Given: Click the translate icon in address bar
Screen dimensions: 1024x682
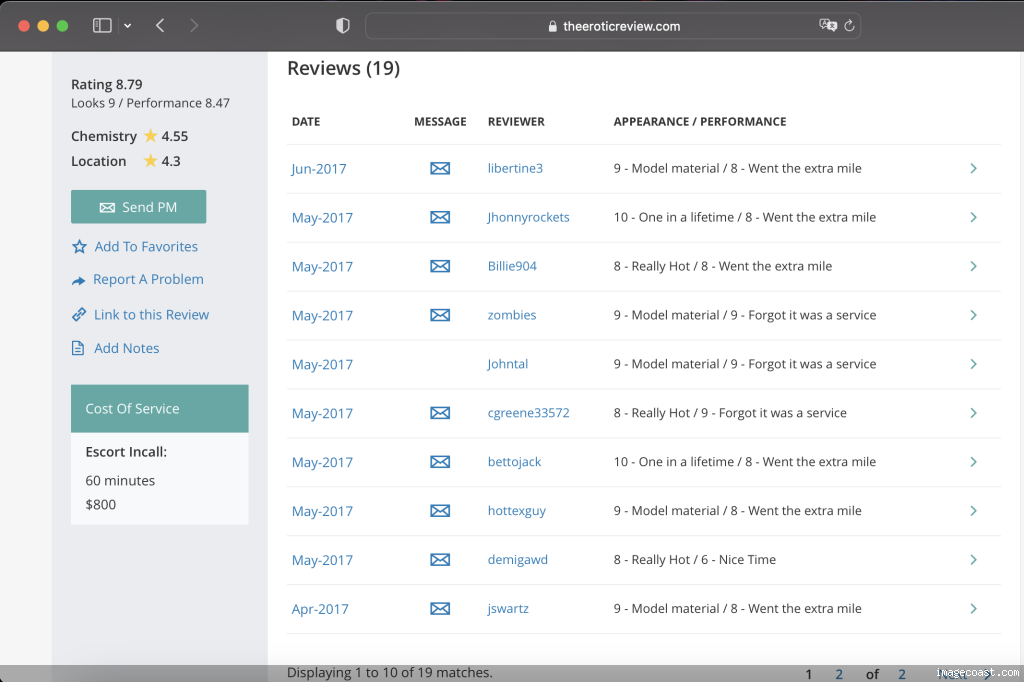Looking at the screenshot, I should coord(827,26).
